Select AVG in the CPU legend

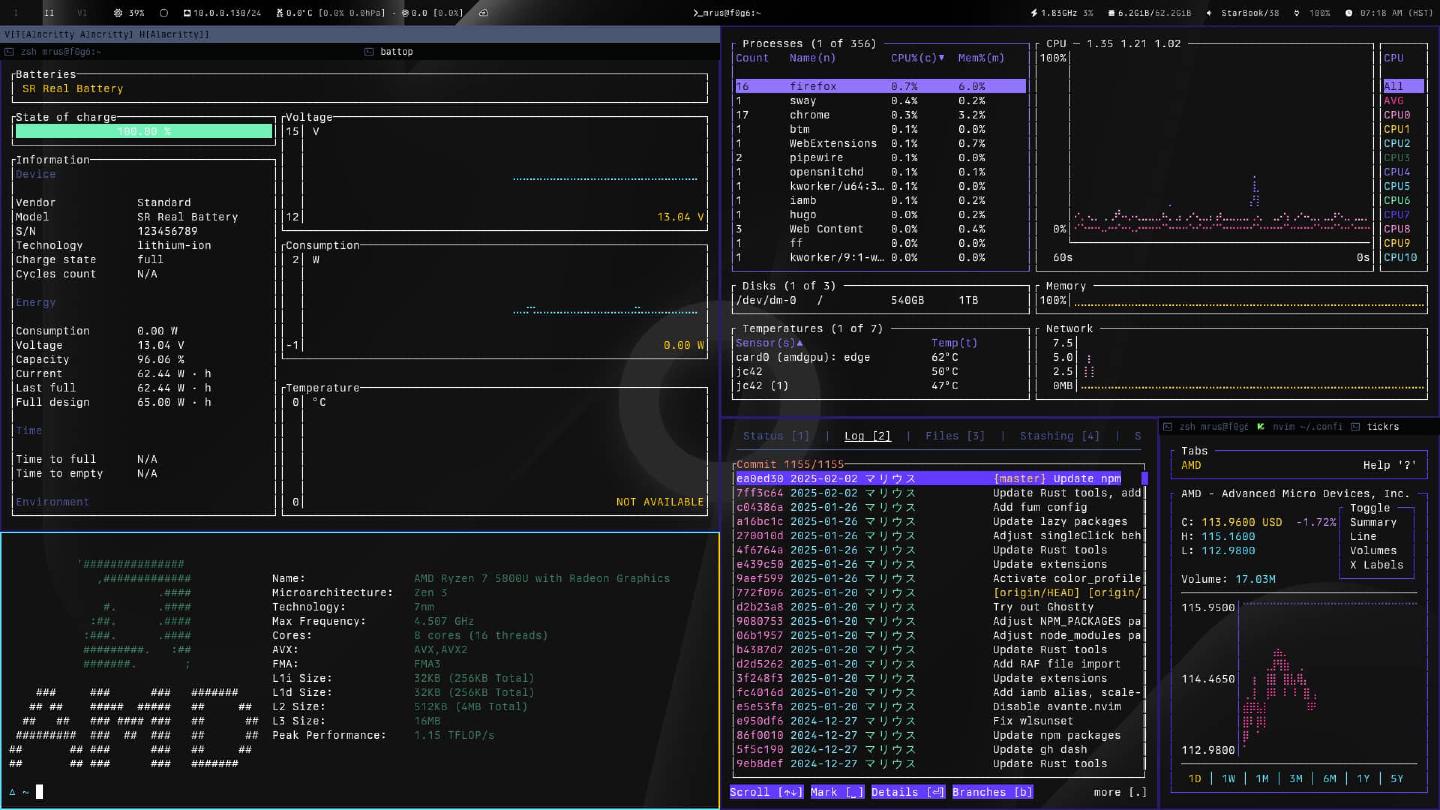pos(1394,100)
